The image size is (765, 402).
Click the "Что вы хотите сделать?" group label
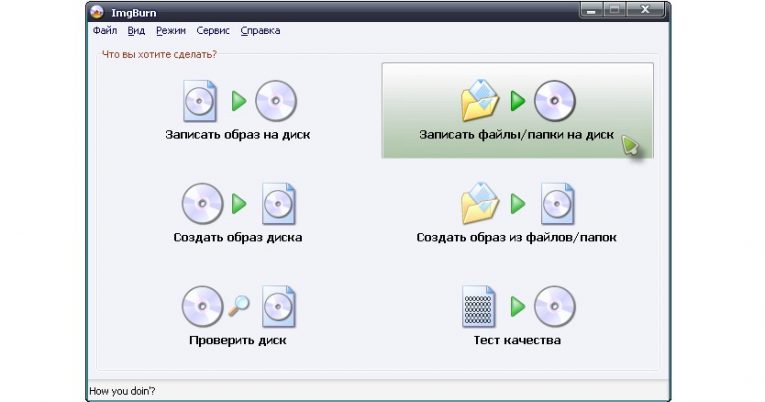(159, 54)
